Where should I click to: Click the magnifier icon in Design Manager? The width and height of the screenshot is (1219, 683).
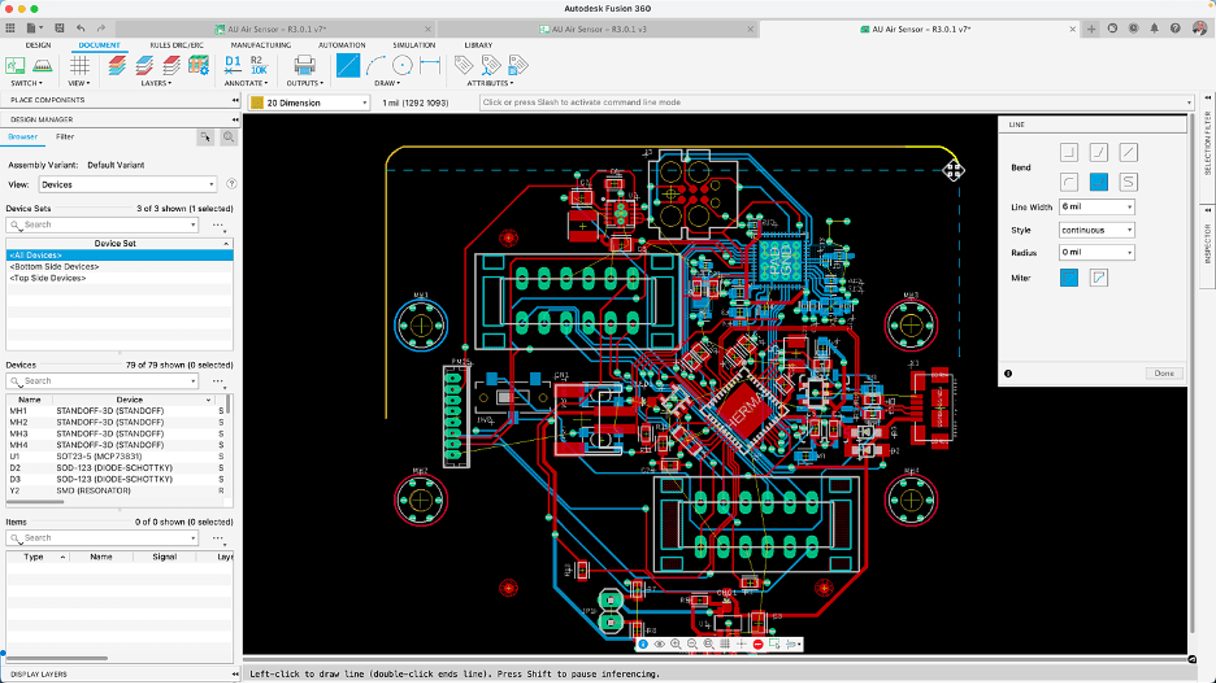pos(229,138)
